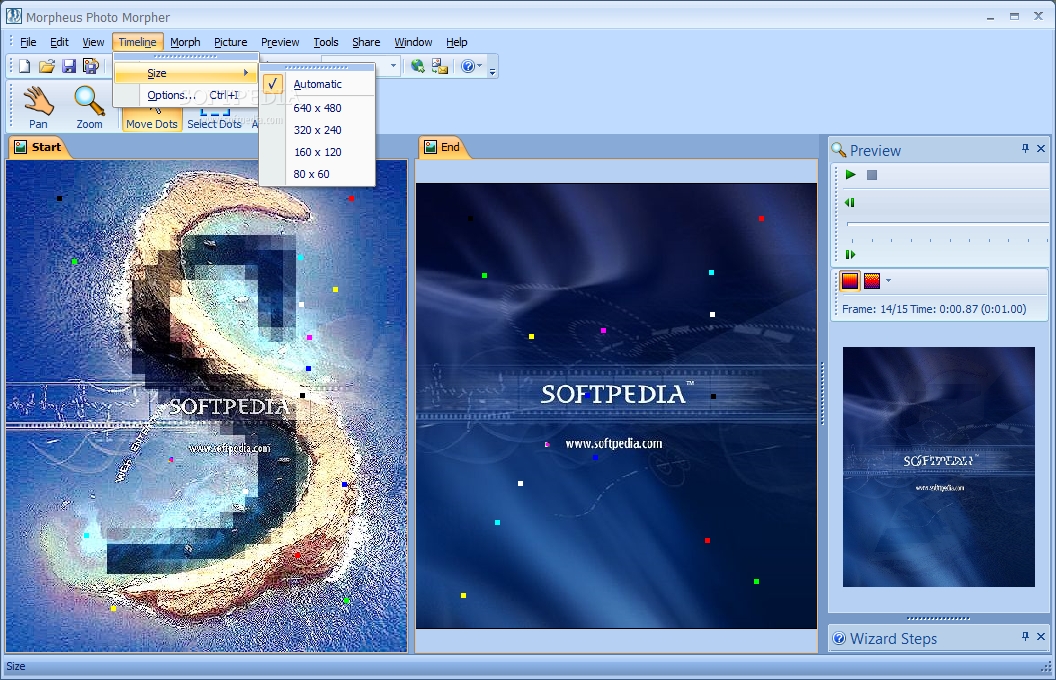Click the morph preview thumbnail image
1056x680 pixels.
[938, 467]
